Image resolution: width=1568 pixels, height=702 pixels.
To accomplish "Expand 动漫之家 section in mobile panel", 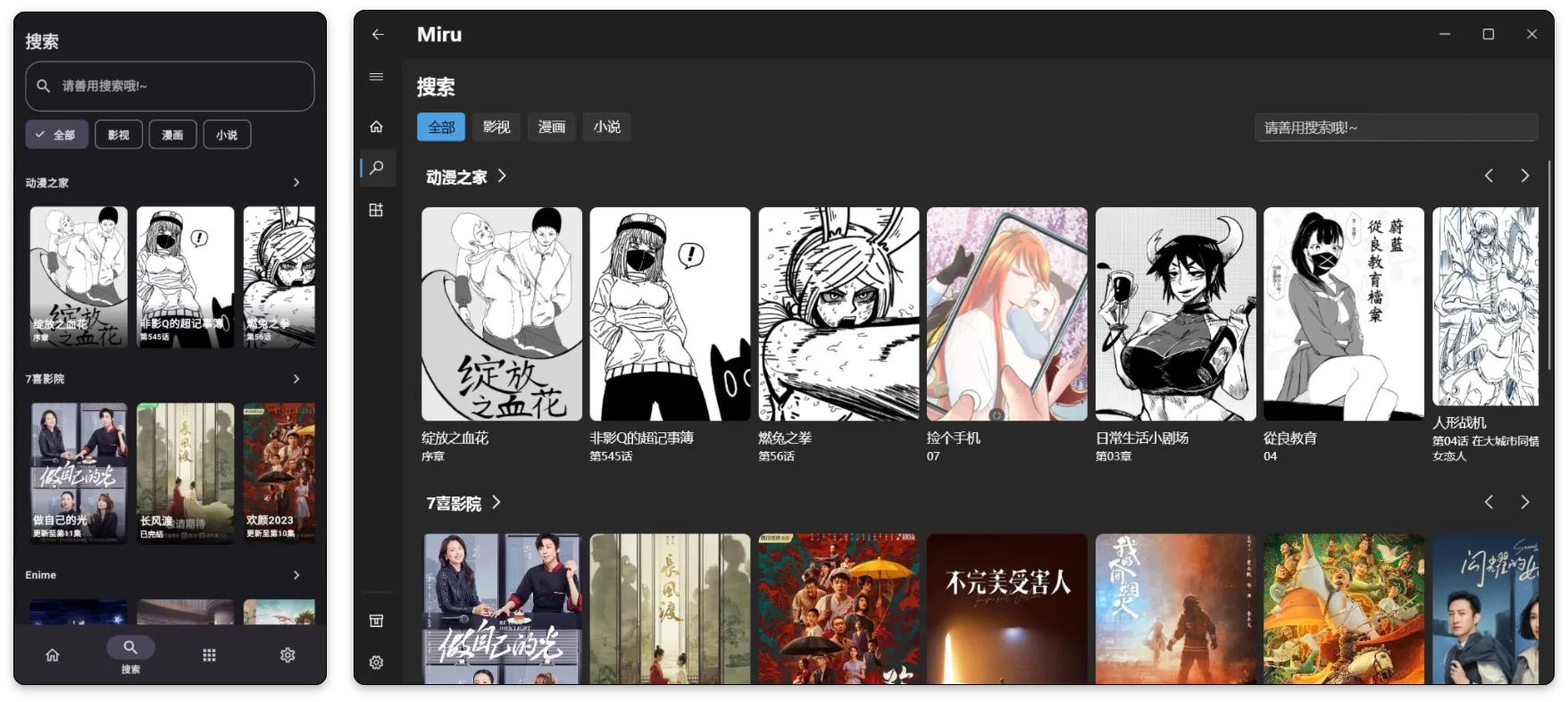I will coord(296,182).
